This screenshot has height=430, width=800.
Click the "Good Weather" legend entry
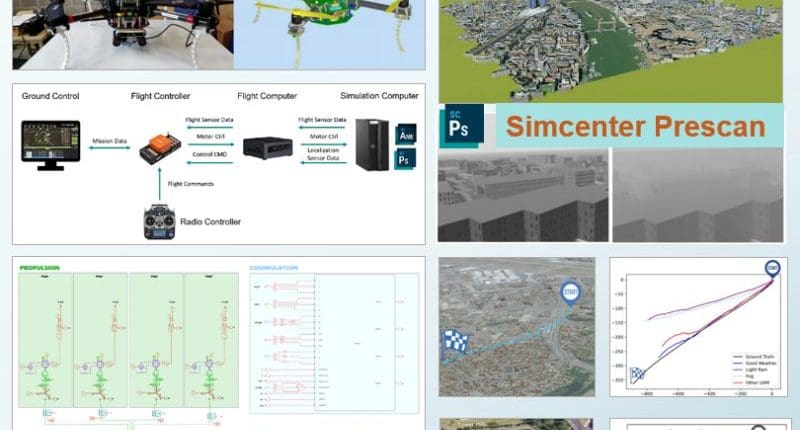tap(754, 363)
